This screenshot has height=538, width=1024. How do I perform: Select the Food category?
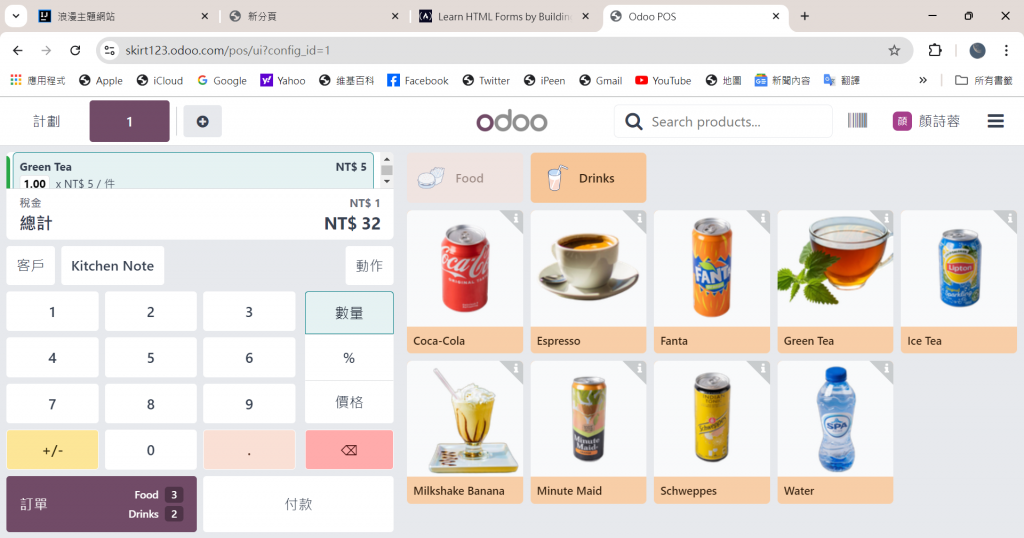(465, 178)
